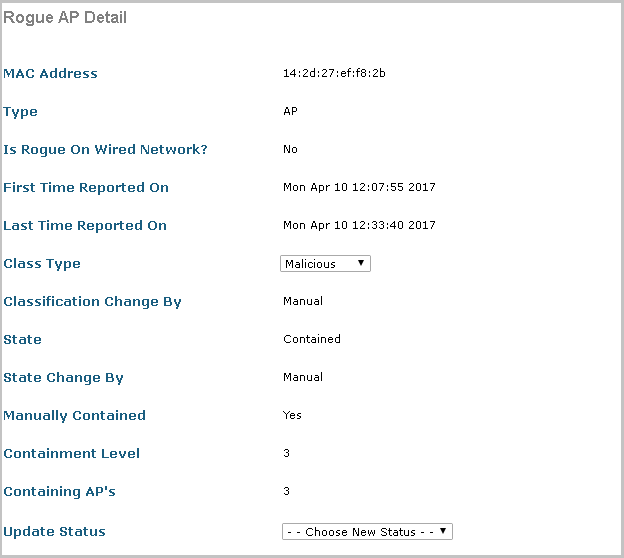Click the Manual value beside State Change By
The width and height of the screenshot is (624, 558).
click(x=303, y=377)
